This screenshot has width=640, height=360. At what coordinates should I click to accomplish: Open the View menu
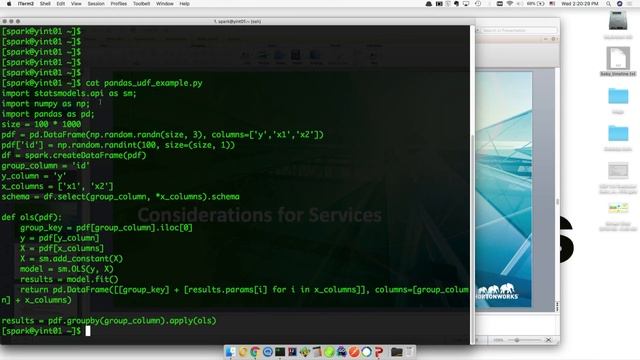point(76,4)
